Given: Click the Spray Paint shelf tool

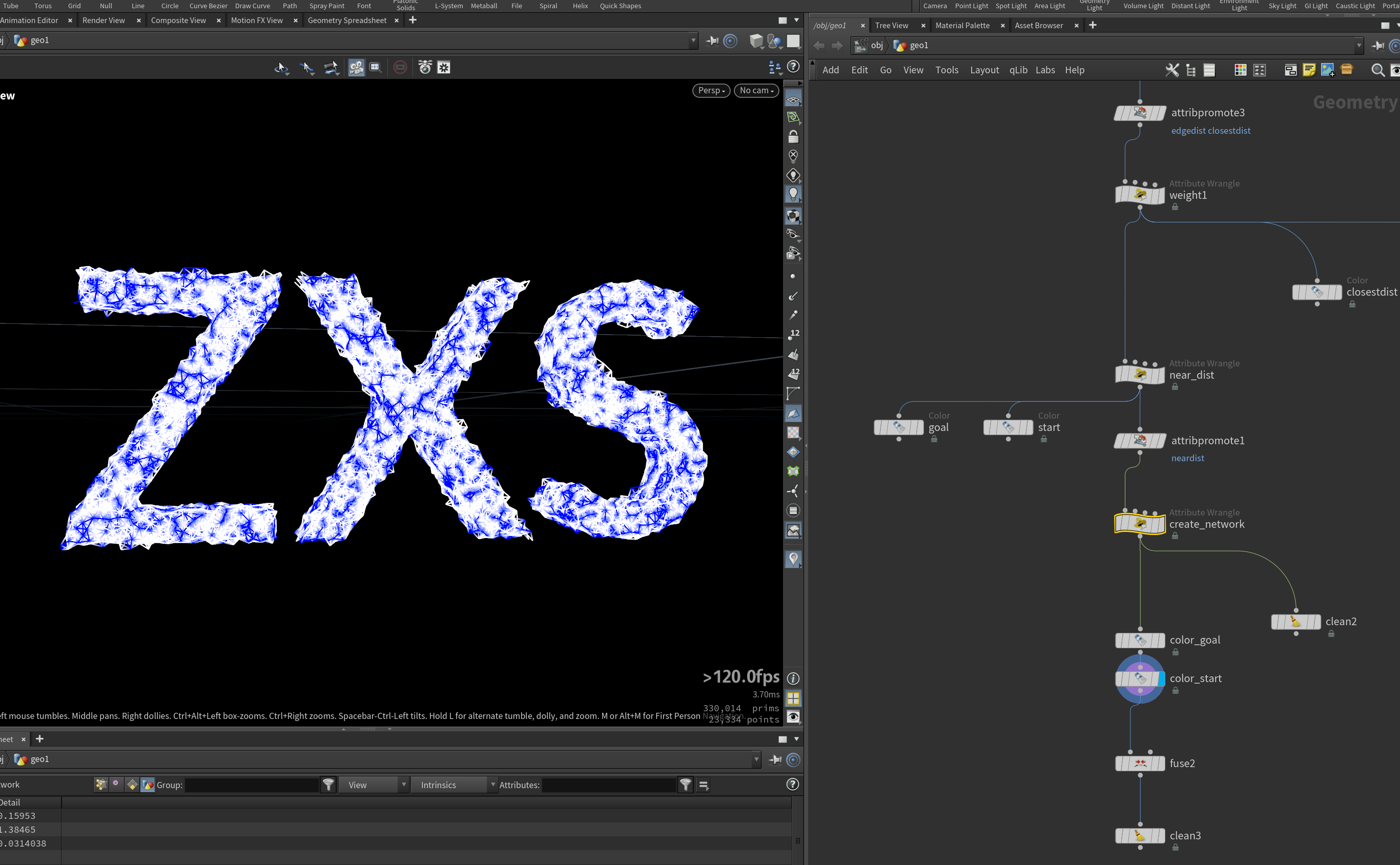Looking at the screenshot, I should [x=327, y=6].
